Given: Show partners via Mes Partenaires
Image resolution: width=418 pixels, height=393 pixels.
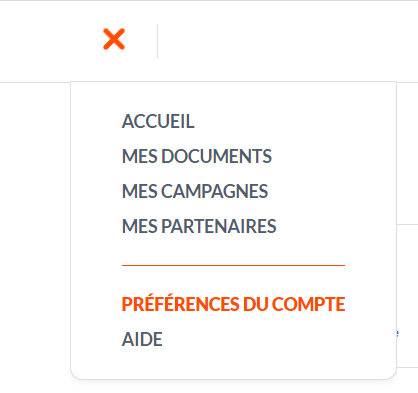Looking at the screenshot, I should tap(199, 226).
